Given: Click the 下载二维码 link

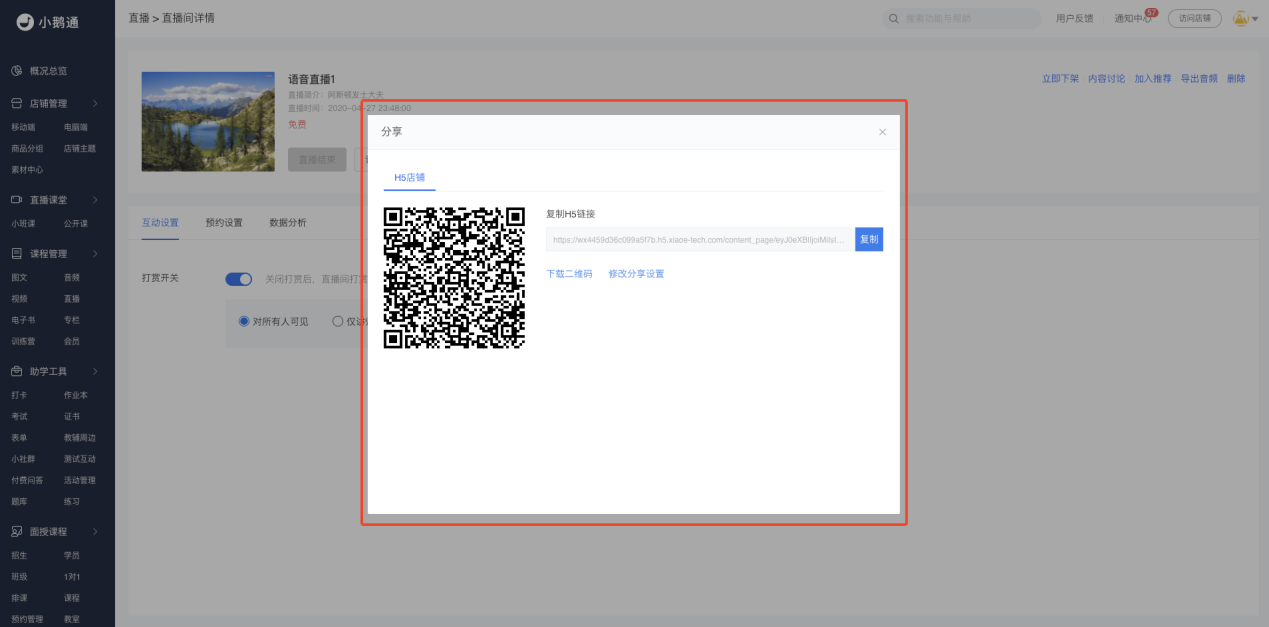Looking at the screenshot, I should (x=569, y=274).
